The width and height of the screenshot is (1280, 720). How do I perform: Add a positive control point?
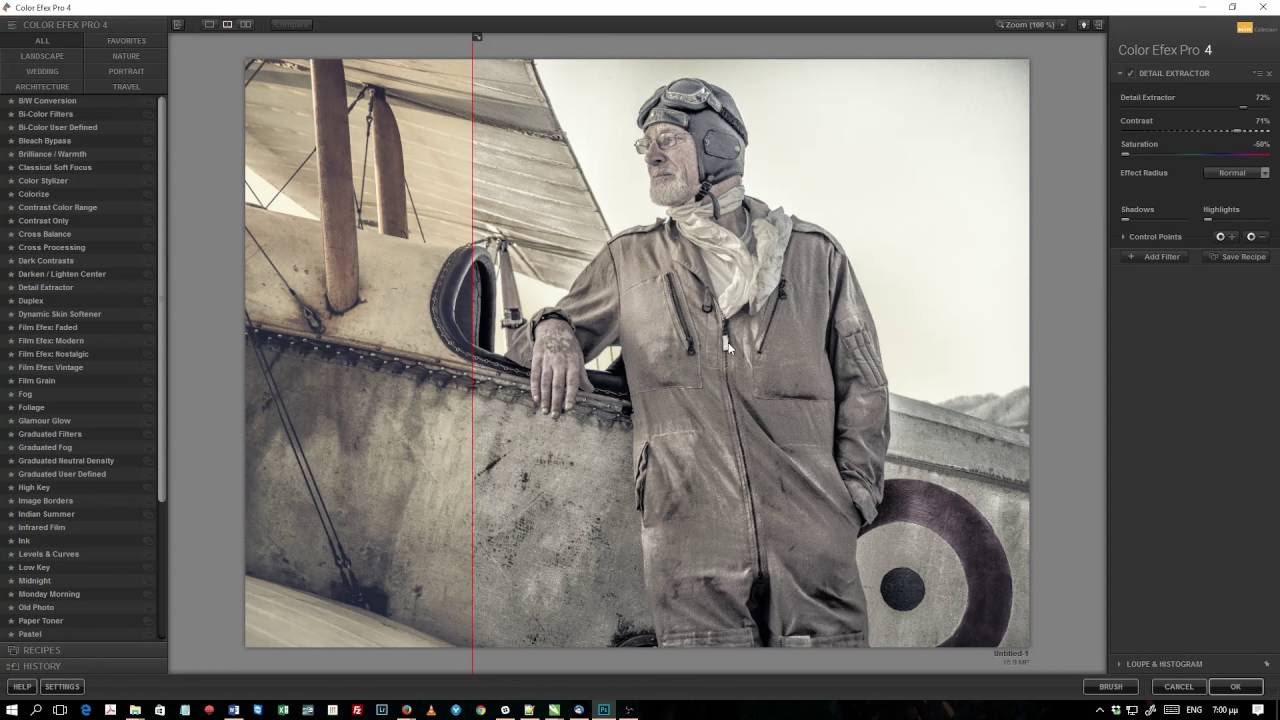[x=1220, y=237]
